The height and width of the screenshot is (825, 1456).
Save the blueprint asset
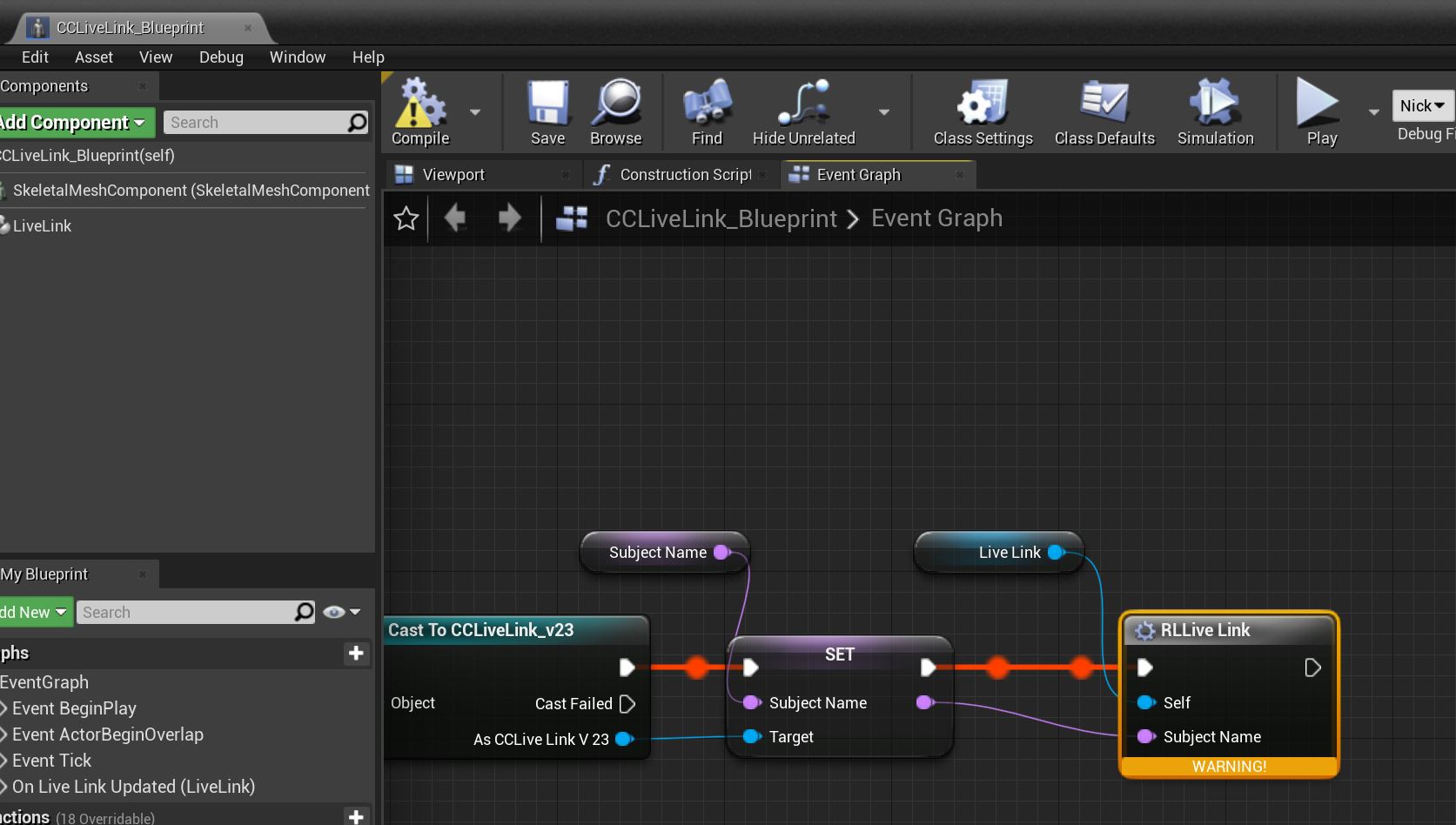pos(547,113)
